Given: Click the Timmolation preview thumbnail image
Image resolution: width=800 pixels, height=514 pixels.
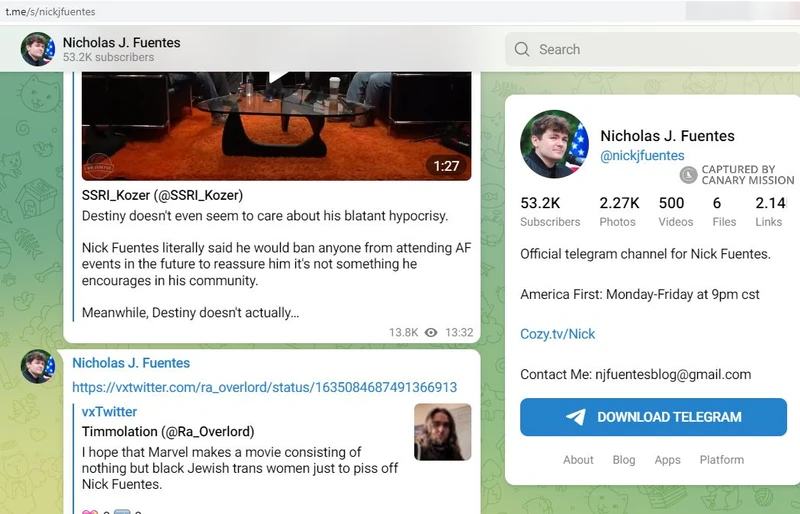Looking at the screenshot, I should pyautogui.click(x=442, y=432).
